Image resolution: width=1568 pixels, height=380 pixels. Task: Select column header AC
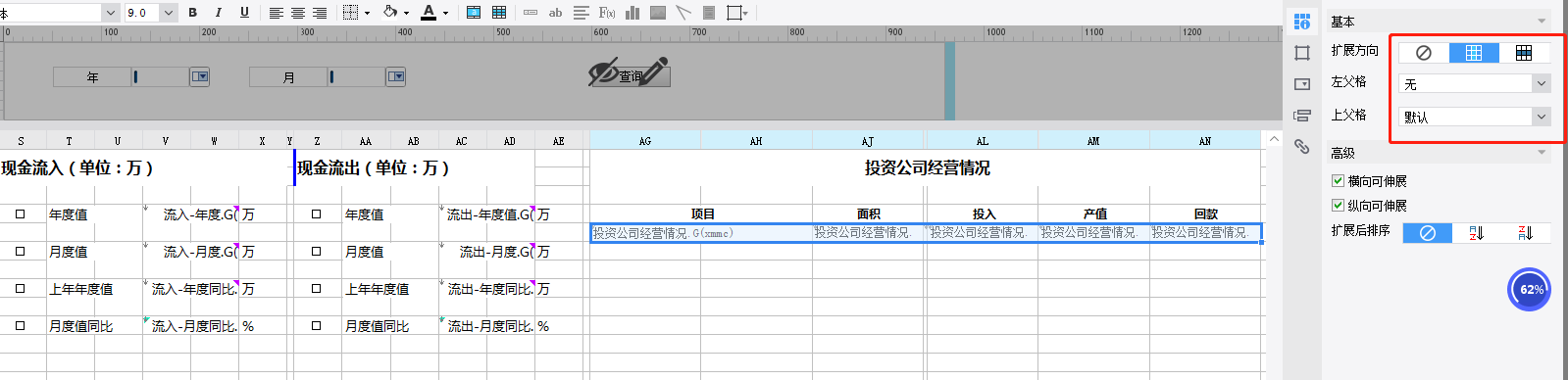tap(461, 141)
